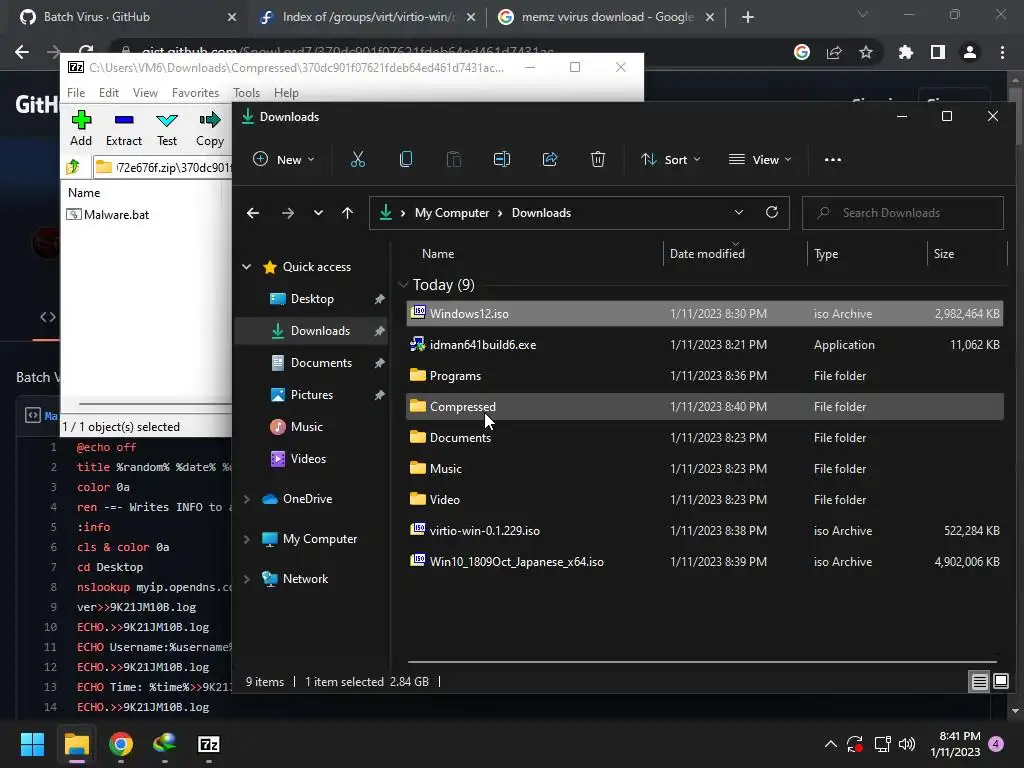Select Videos in navigation pane
Viewport: 1024px width, 768px height.
pos(308,458)
